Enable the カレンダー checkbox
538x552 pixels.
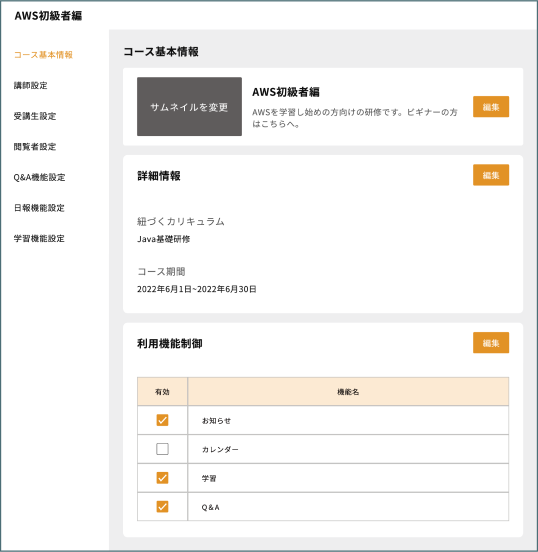(x=162, y=449)
